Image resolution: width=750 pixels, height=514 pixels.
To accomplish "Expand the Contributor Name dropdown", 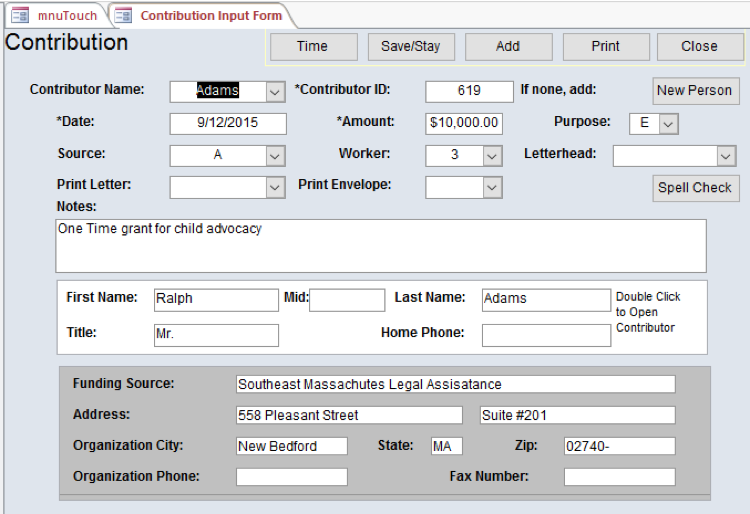I will [276, 91].
